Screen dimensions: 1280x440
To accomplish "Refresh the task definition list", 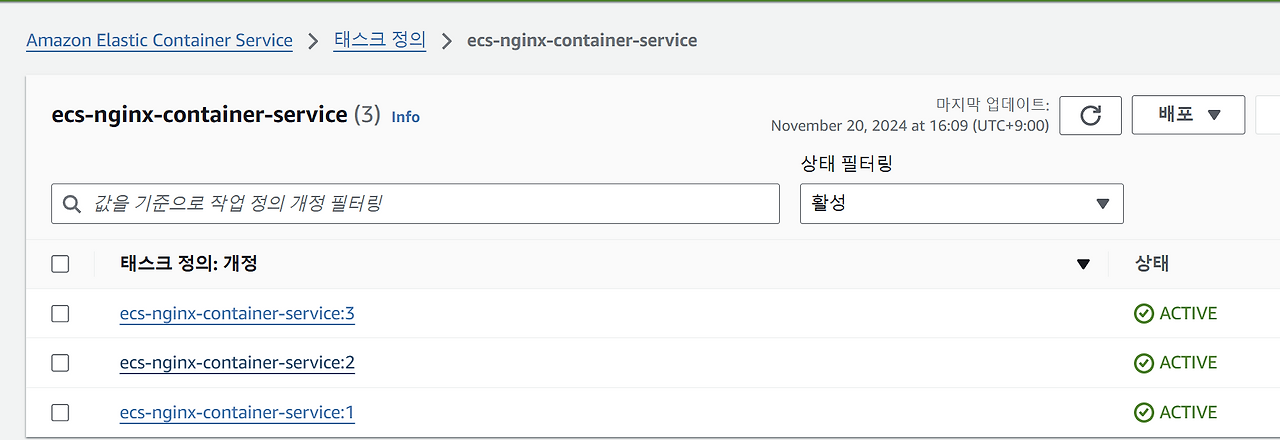I will click(1090, 115).
